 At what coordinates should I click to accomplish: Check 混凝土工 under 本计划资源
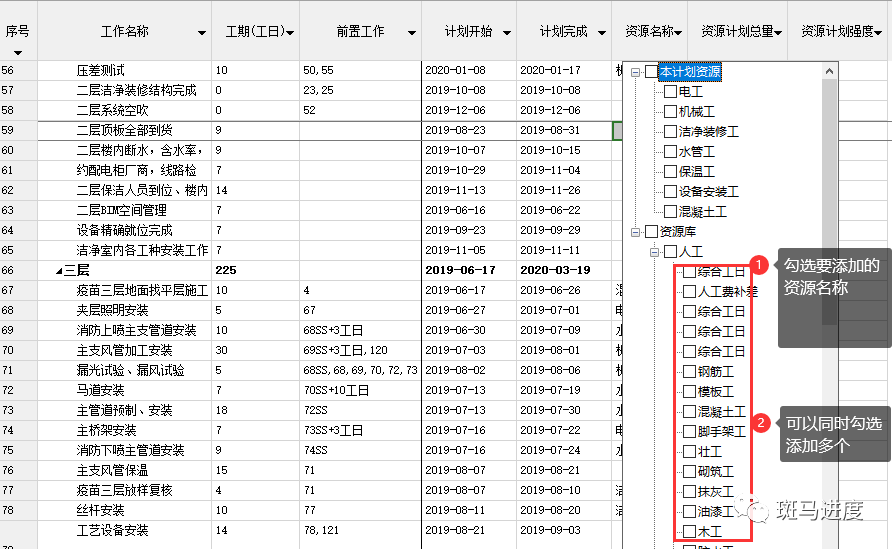pyautogui.click(x=671, y=212)
